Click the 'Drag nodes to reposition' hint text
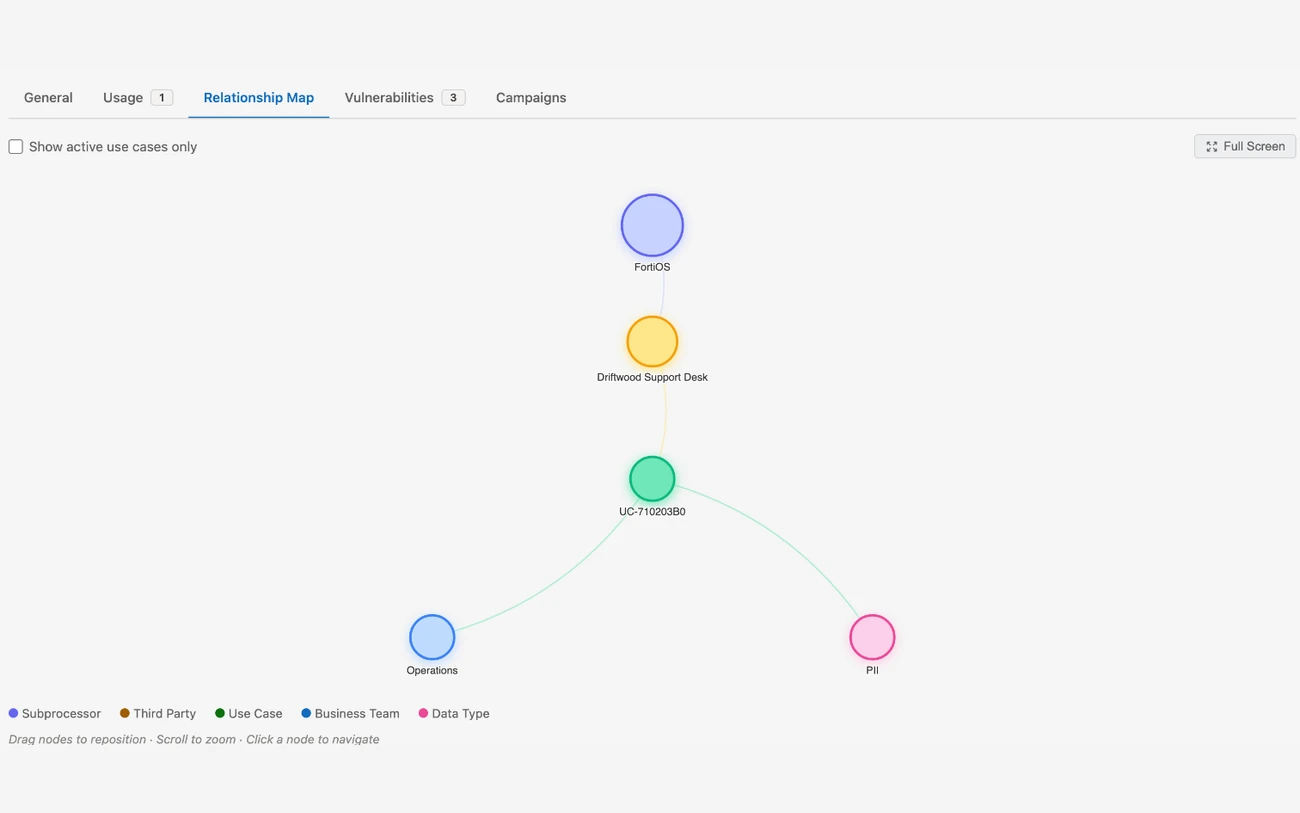1300x813 pixels. (x=77, y=740)
